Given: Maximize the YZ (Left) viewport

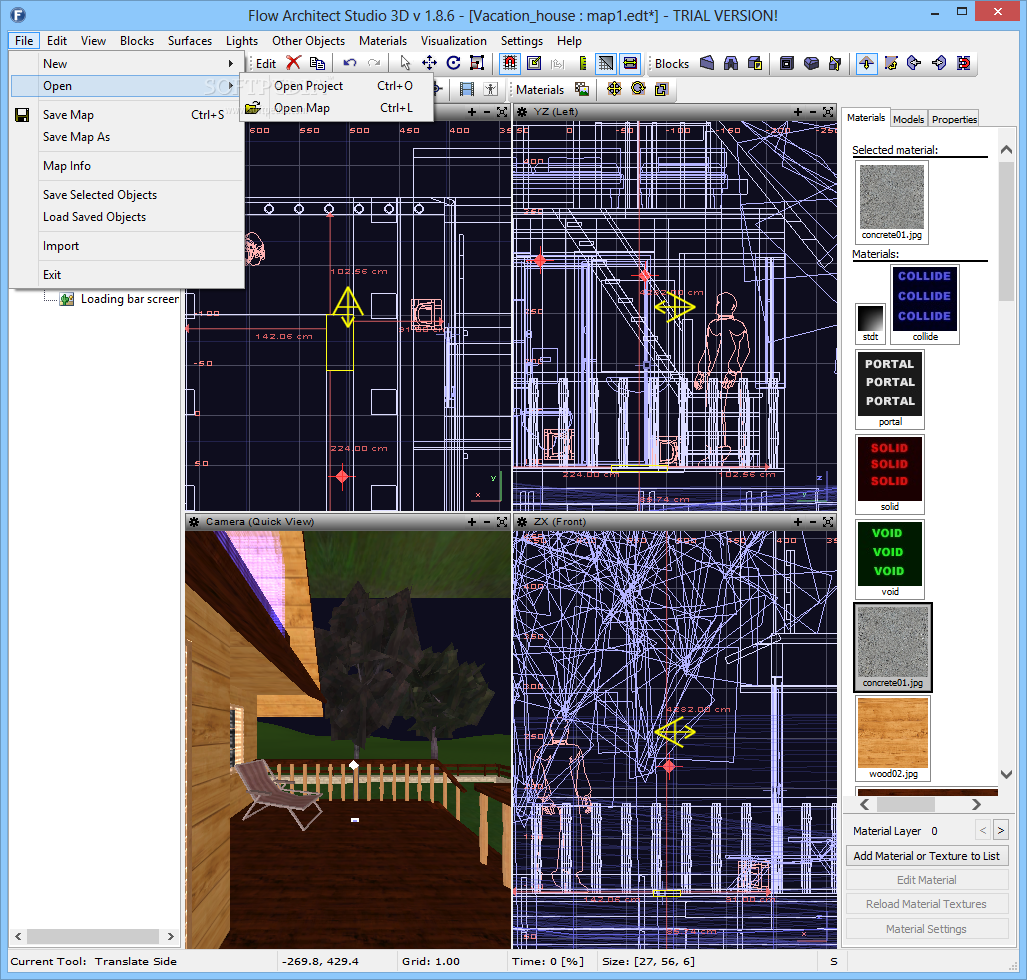Looking at the screenshot, I should click(x=828, y=112).
